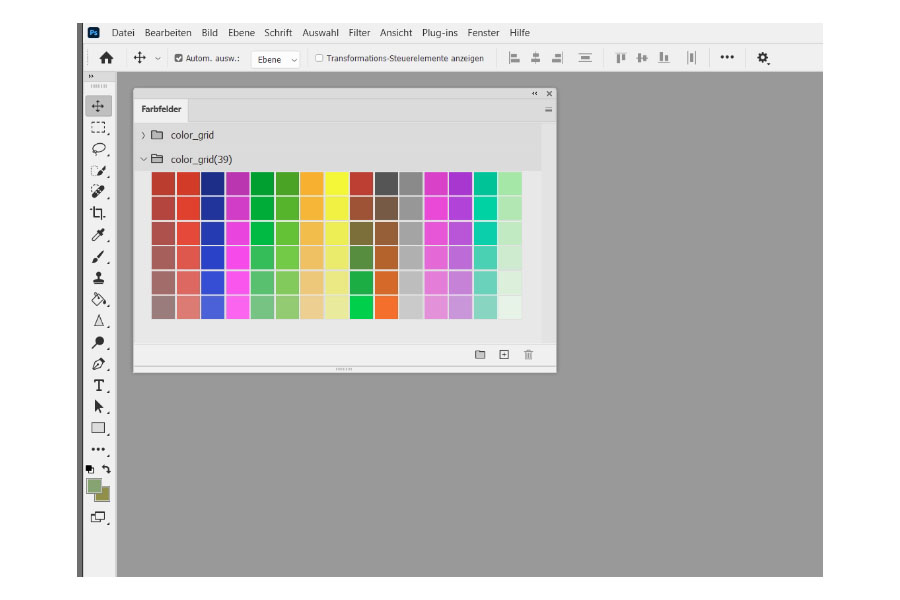Collapse the color_grid(39) folder
900x600 pixels.
click(x=143, y=158)
